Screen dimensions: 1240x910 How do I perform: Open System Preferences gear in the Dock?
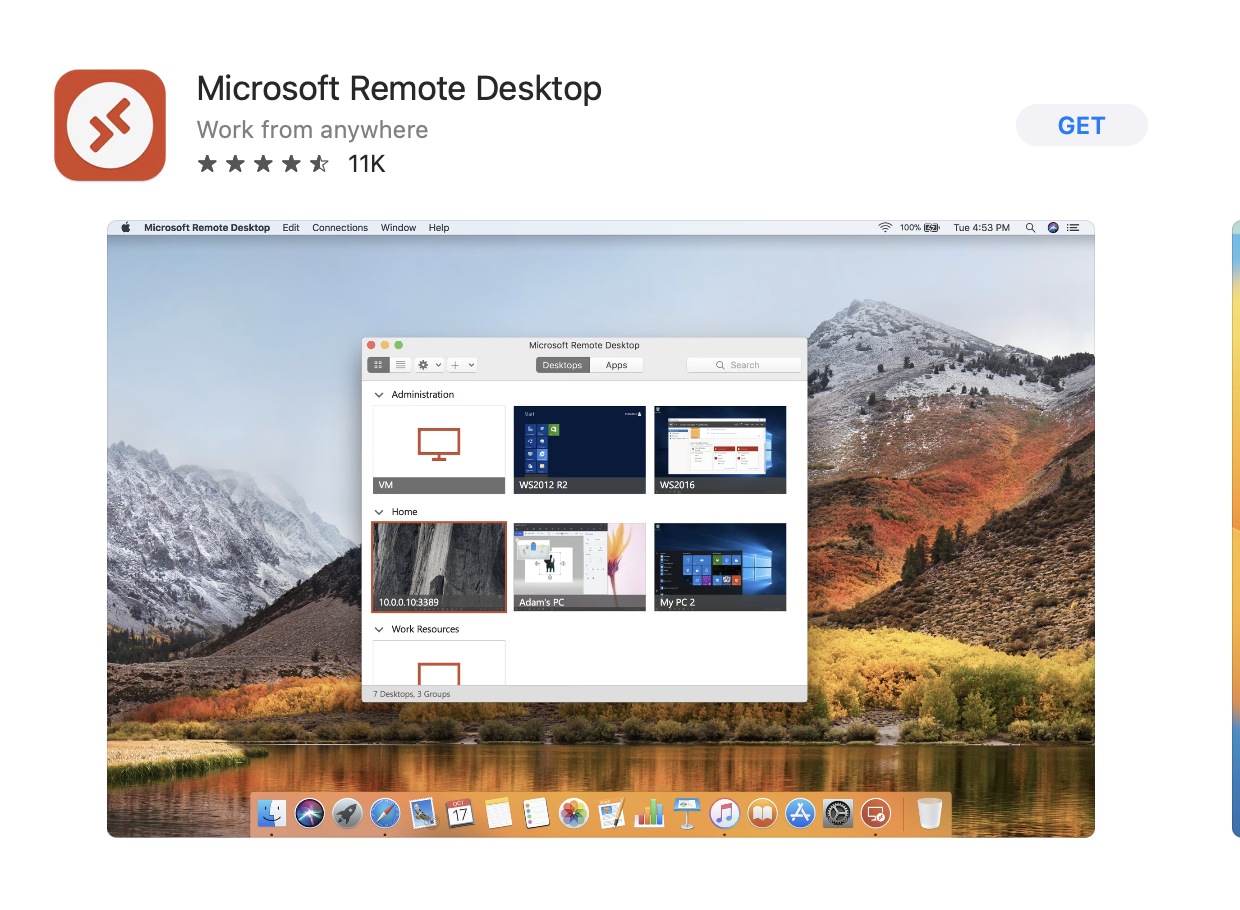pyautogui.click(x=837, y=812)
